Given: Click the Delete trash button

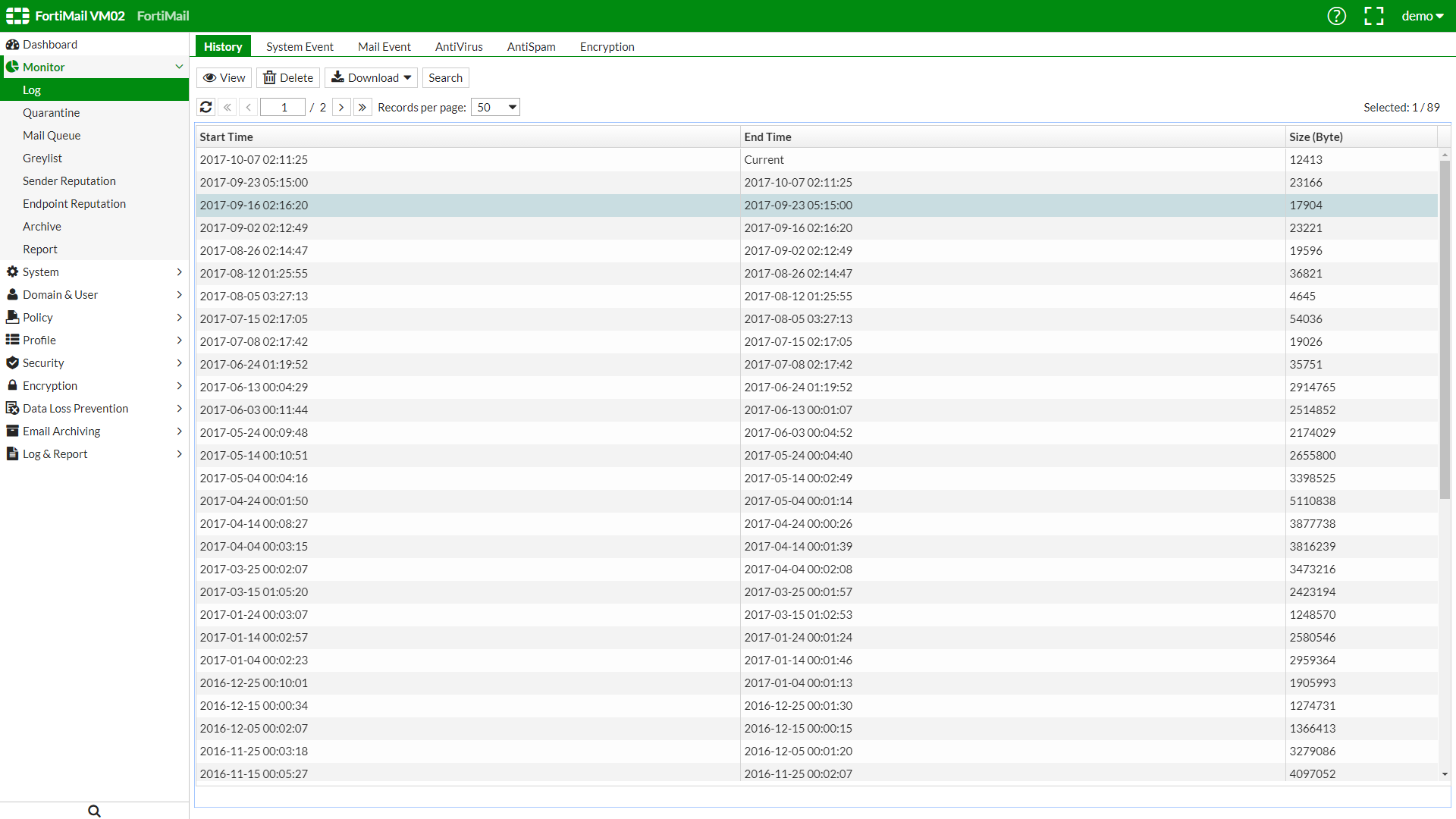Looking at the screenshot, I should click(288, 77).
